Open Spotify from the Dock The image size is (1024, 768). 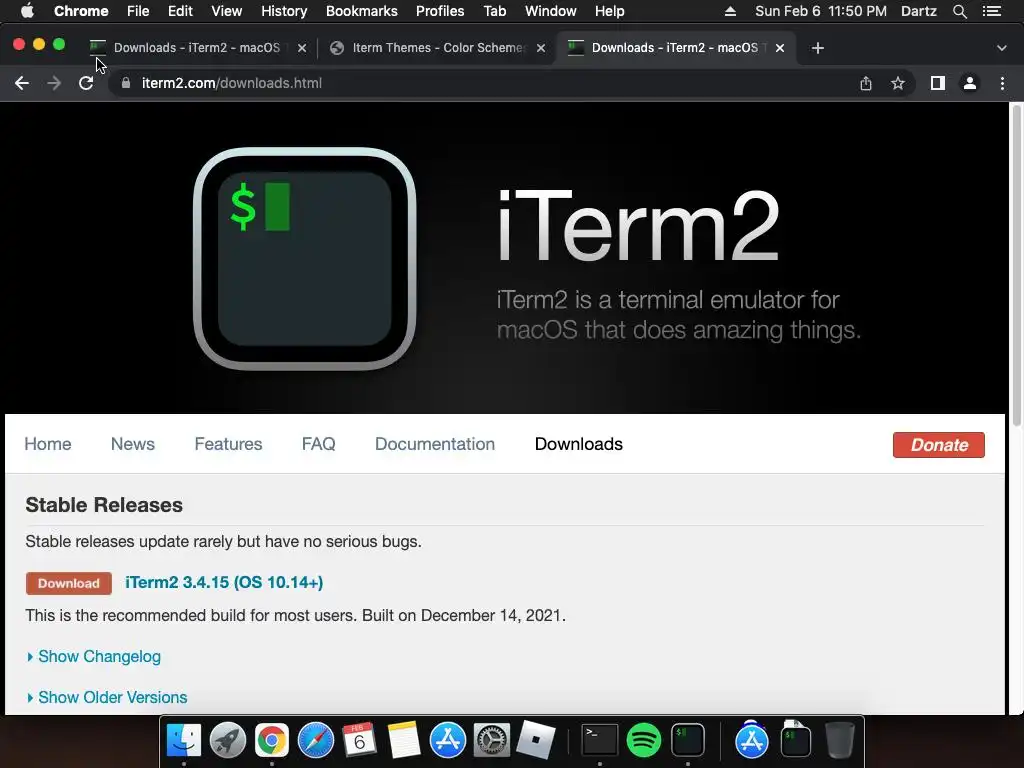[643, 740]
